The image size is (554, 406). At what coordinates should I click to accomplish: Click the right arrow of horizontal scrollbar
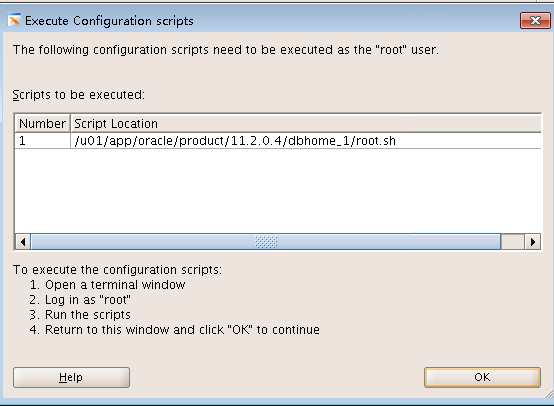[x=532, y=242]
